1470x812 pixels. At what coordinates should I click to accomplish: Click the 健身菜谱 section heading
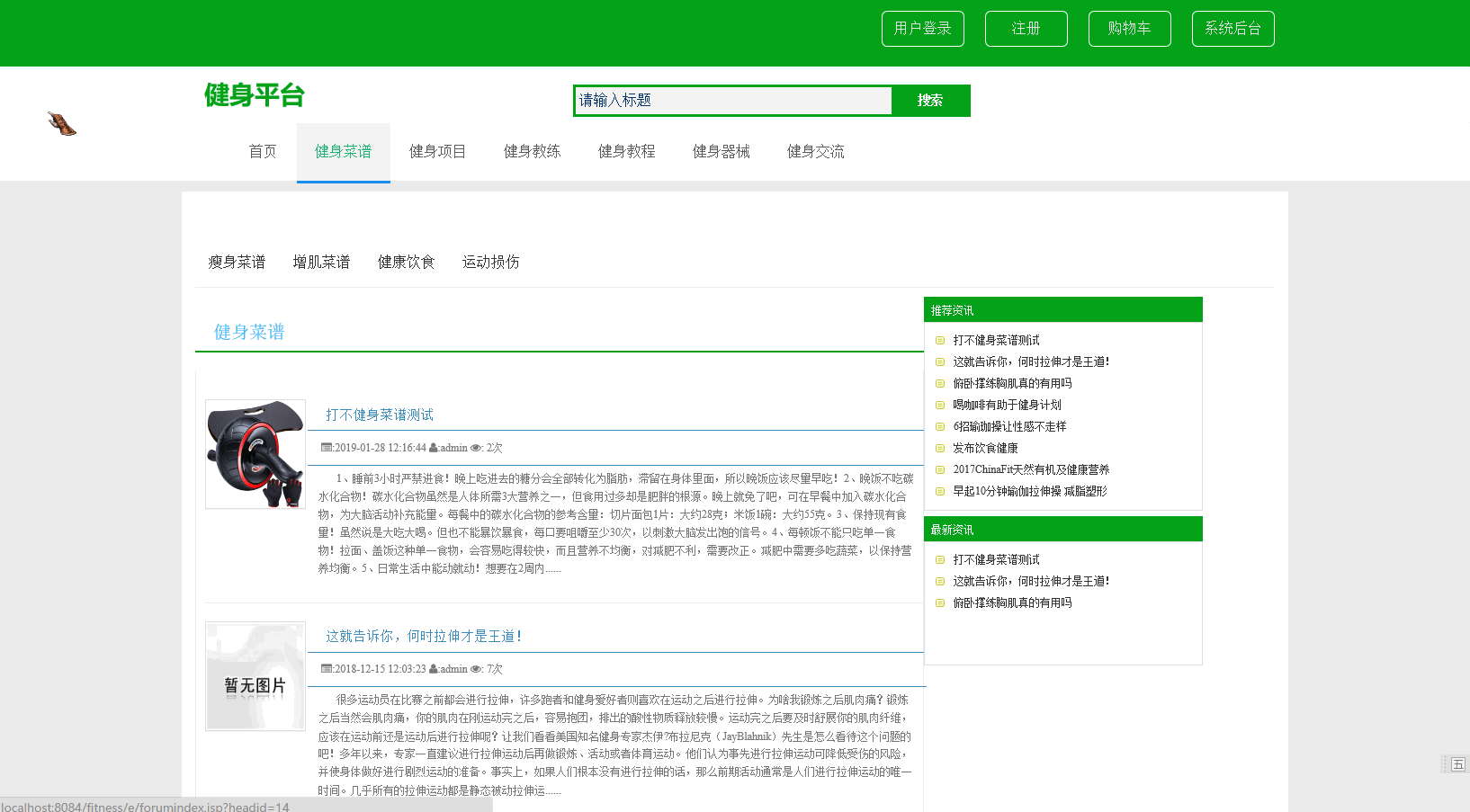click(249, 332)
